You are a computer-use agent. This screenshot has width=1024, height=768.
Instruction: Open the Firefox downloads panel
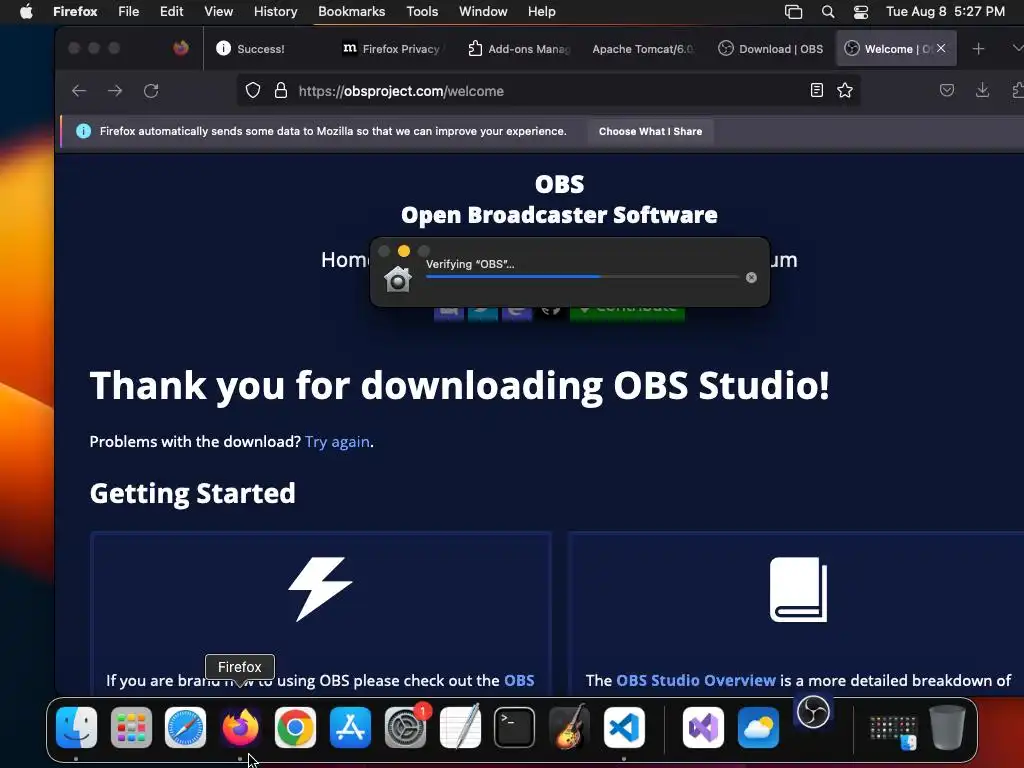[982, 90]
